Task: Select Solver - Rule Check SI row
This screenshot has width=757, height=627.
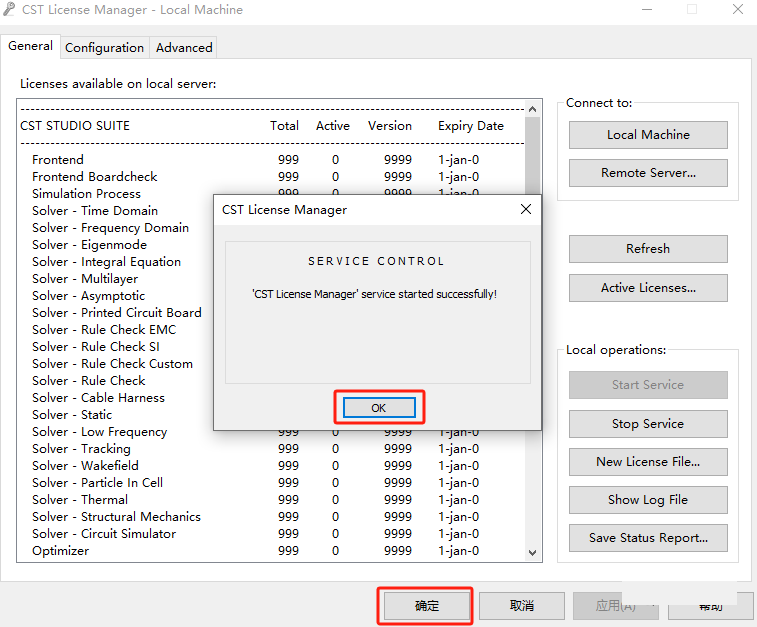Action: pos(116,347)
